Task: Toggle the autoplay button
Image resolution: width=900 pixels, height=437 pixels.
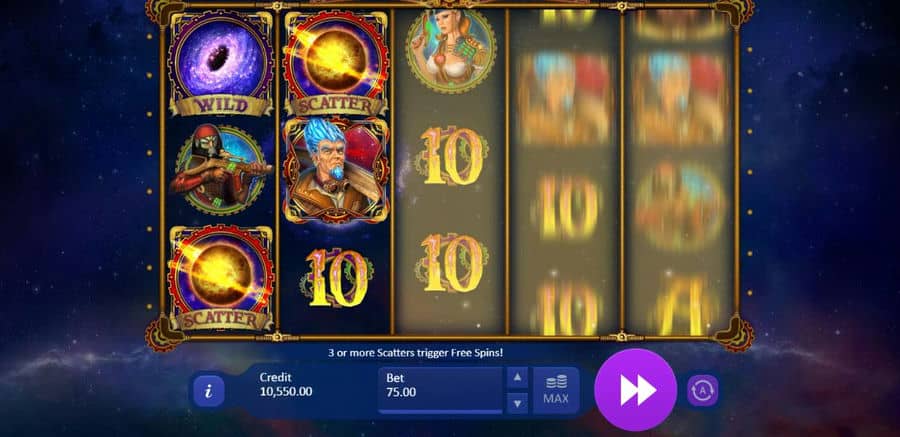Action: pos(703,390)
